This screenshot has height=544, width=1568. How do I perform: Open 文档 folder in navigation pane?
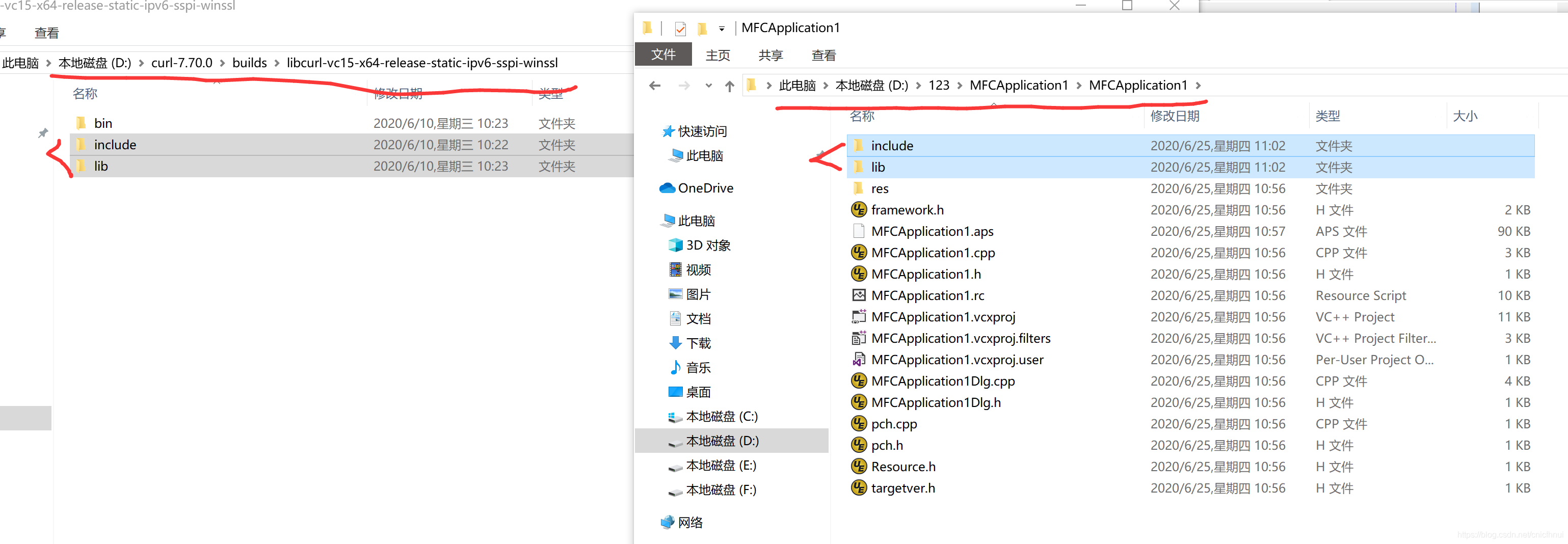[x=690, y=319]
